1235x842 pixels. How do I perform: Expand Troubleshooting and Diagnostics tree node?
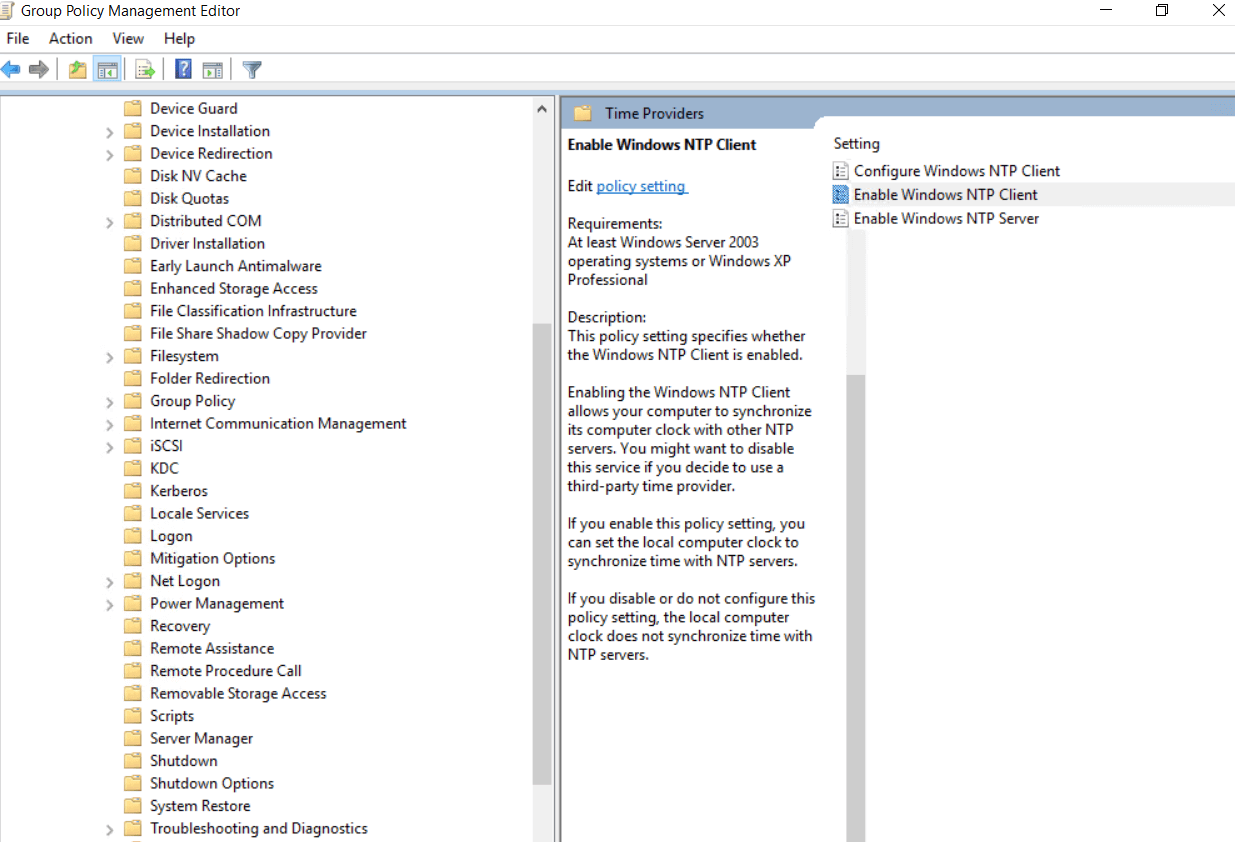[110, 829]
